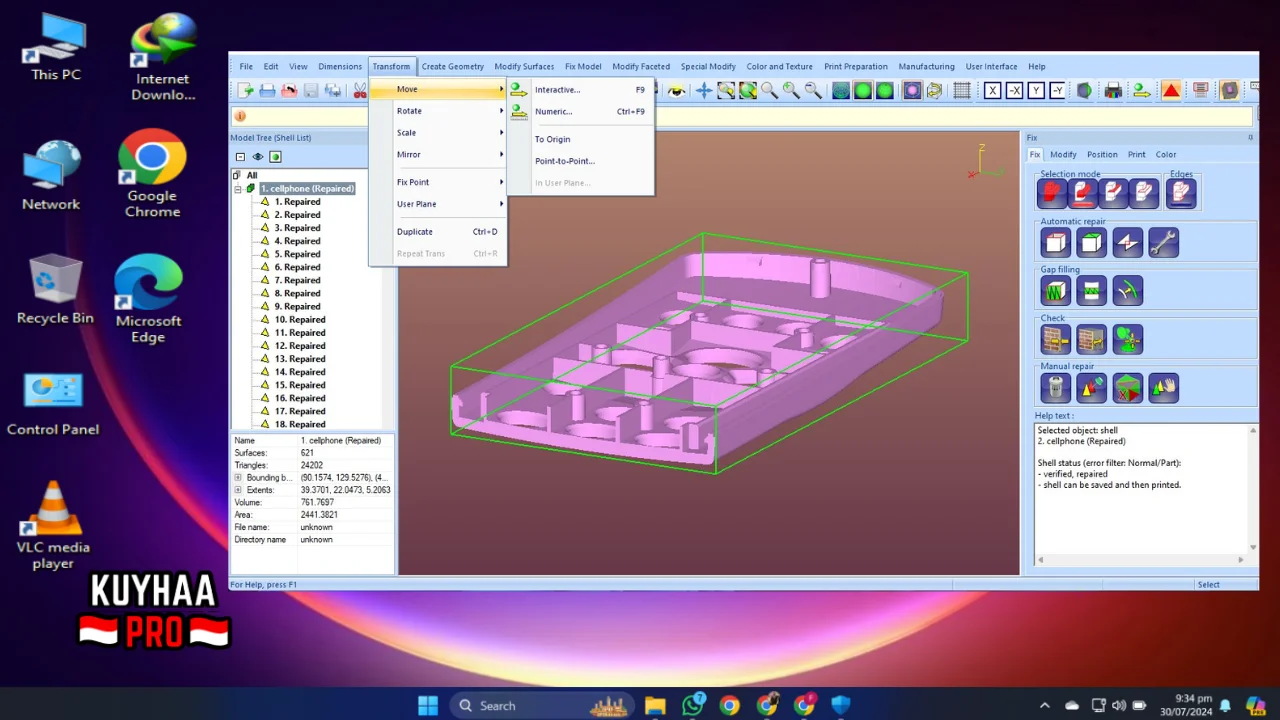Screen dimensions: 1280x720
Task: Click the pan arrows toolbar icon
Action: pos(704,91)
